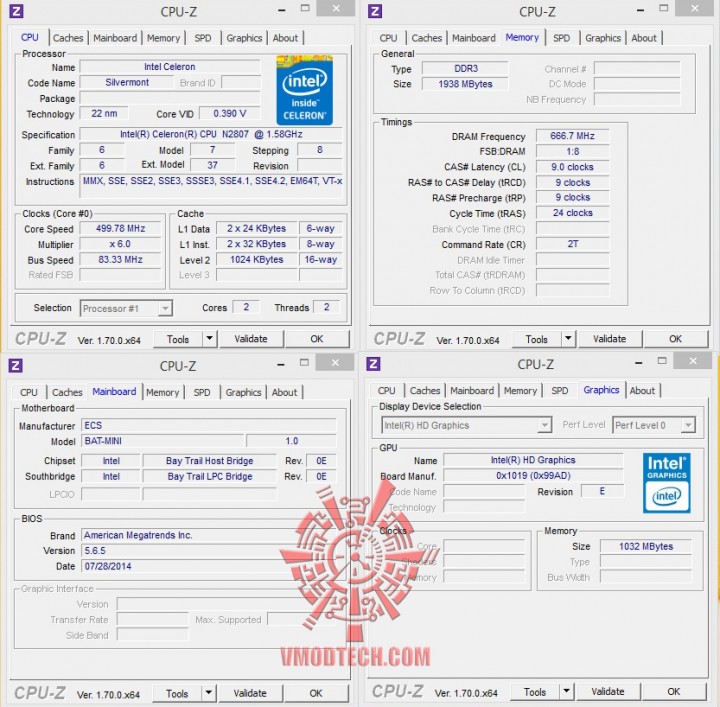Screen dimensions: 720x707
Task: Click OK button in Graphics window
Action: tap(674, 691)
